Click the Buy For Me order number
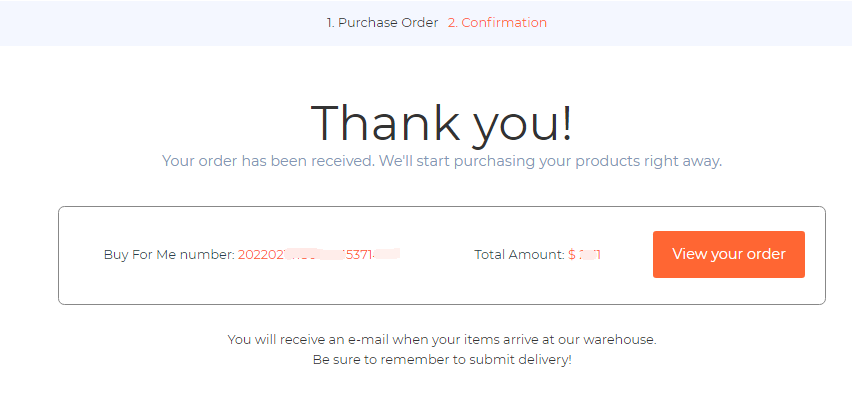Image resolution: width=852 pixels, height=402 pixels. (319, 254)
